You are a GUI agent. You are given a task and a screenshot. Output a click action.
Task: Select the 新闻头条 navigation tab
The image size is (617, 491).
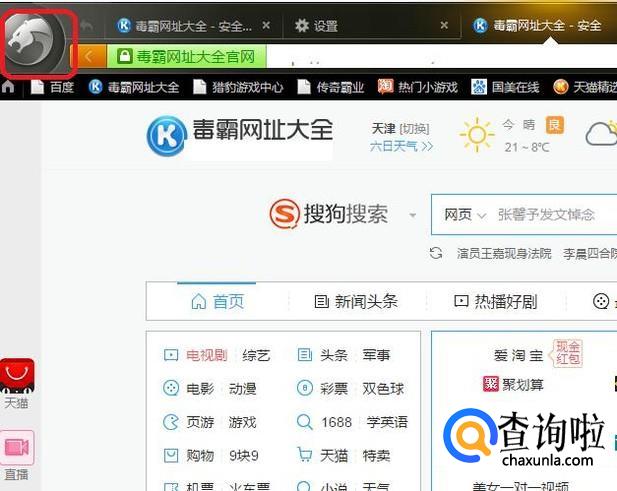click(x=356, y=302)
